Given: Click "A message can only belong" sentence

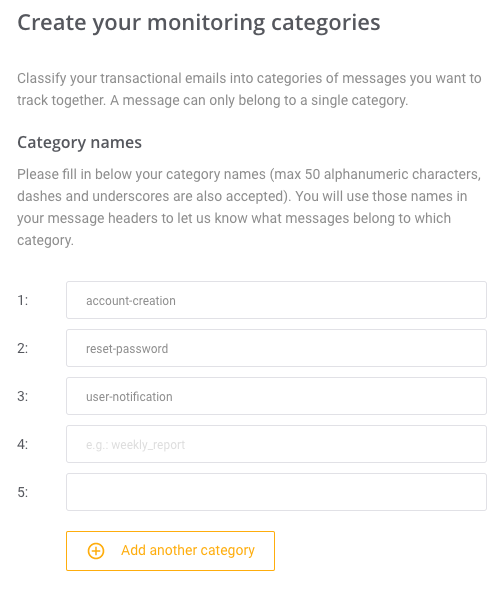Looking at the screenshot, I should pyautogui.click(x=259, y=100).
